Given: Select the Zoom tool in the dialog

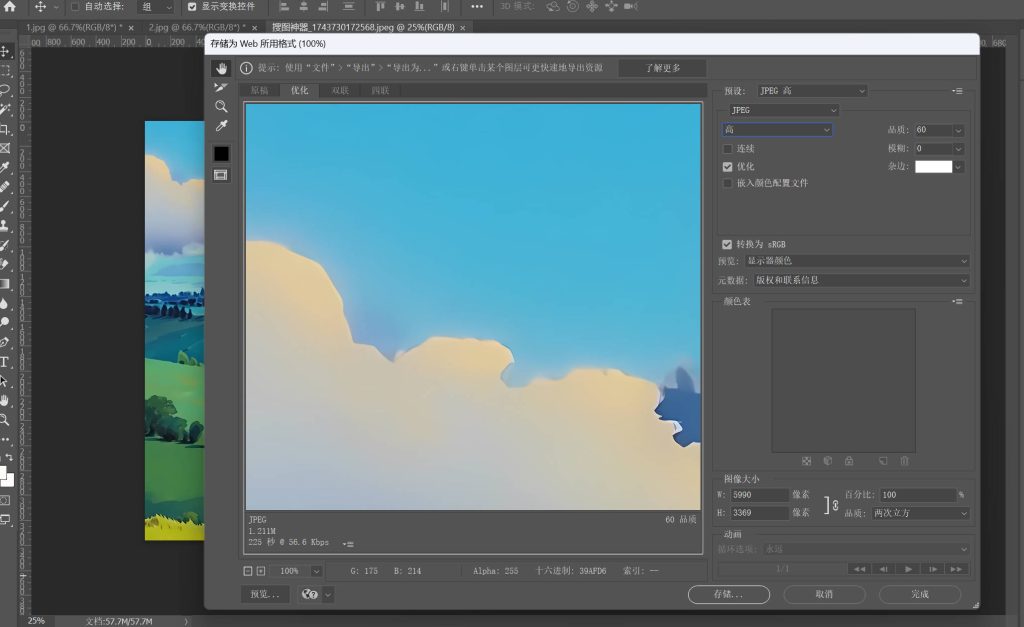Looking at the screenshot, I should [x=221, y=106].
